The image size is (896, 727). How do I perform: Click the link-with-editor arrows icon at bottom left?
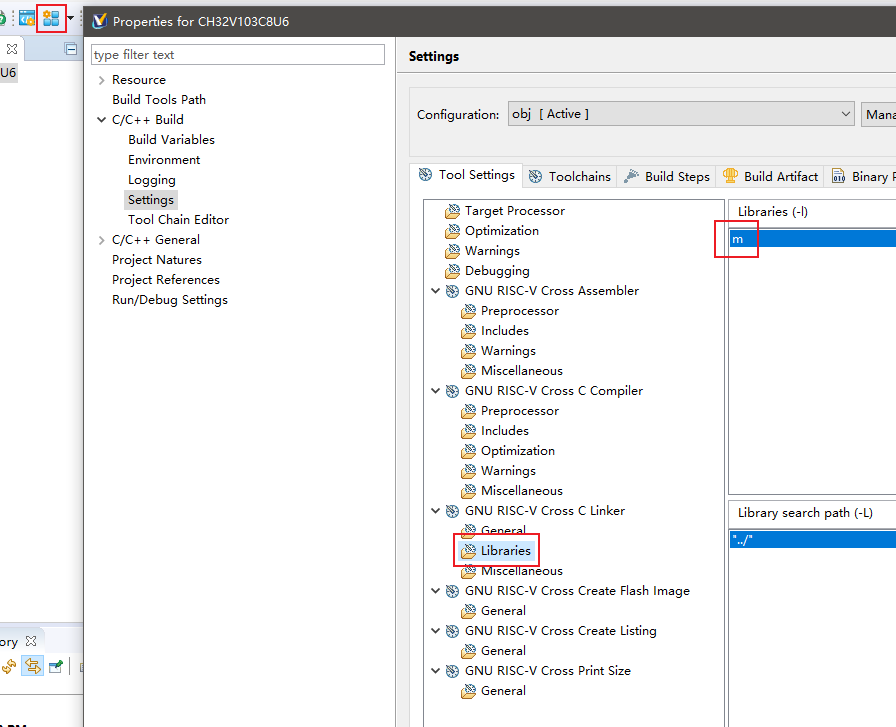point(32,666)
